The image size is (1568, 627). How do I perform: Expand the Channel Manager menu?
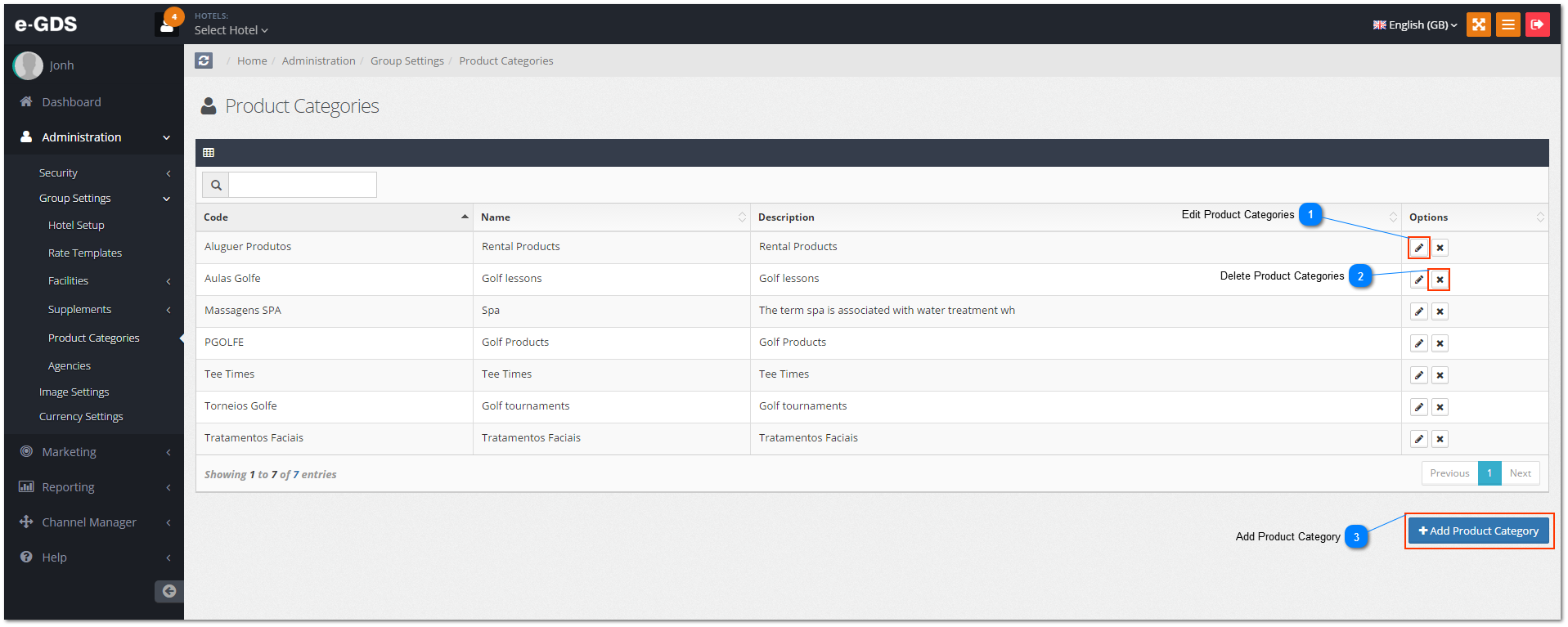(x=94, y=522)
